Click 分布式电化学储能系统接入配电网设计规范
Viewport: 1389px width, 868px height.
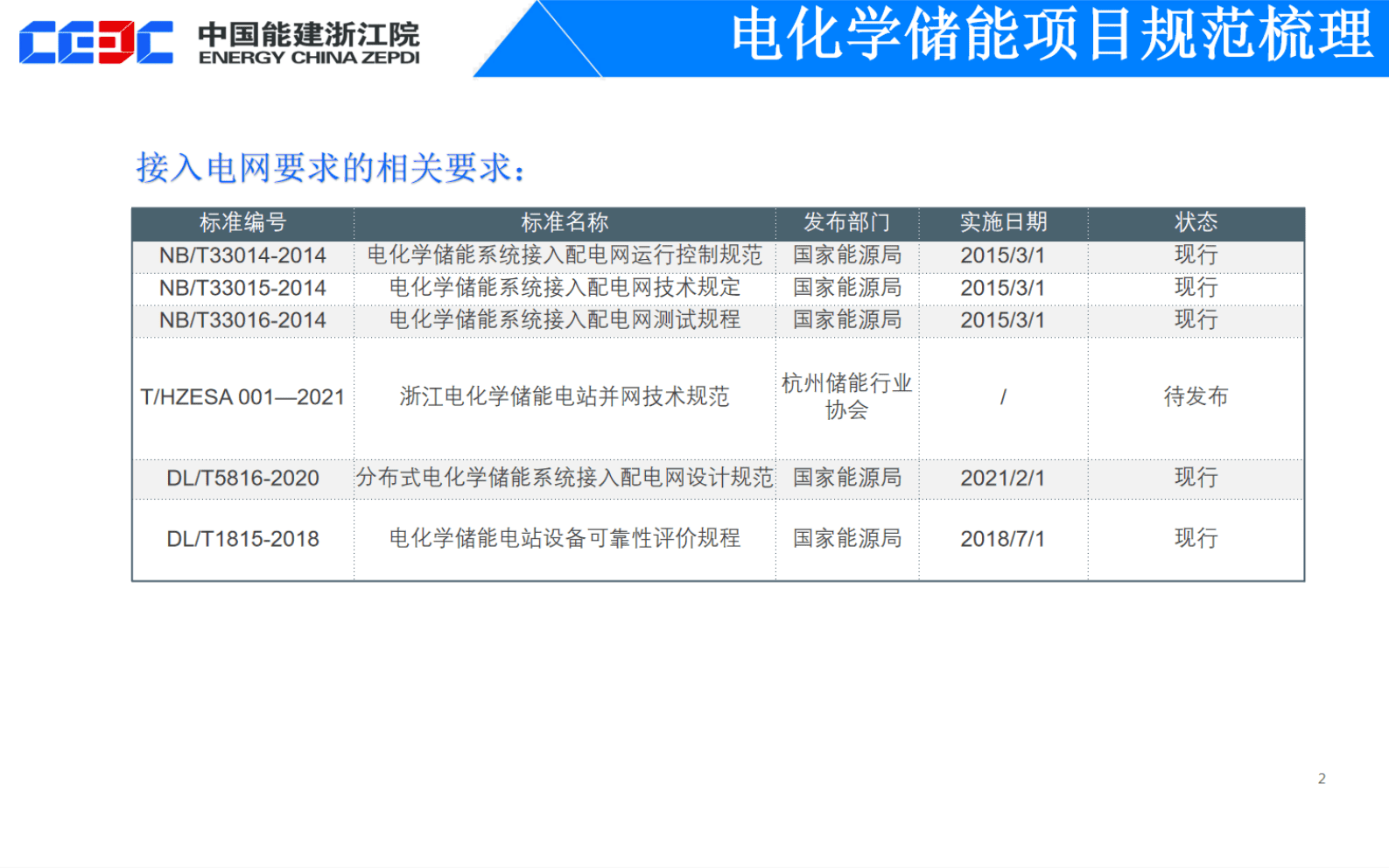point(565,478)
